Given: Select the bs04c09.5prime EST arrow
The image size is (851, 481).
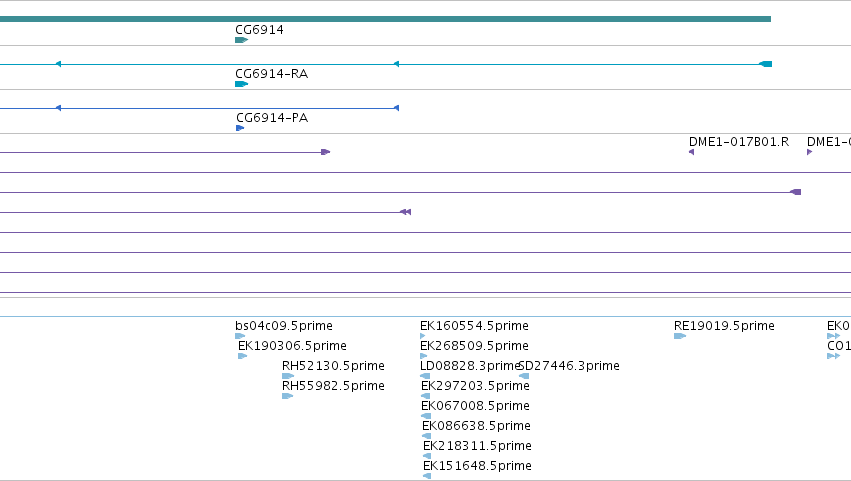Looking at the screenshot, I should [240, 336].
